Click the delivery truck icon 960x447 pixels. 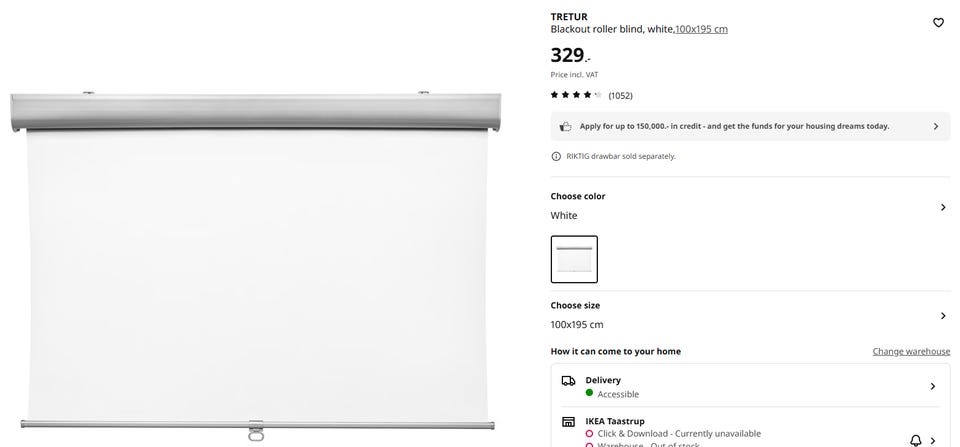pyautogui.click(x=568, y=381)
